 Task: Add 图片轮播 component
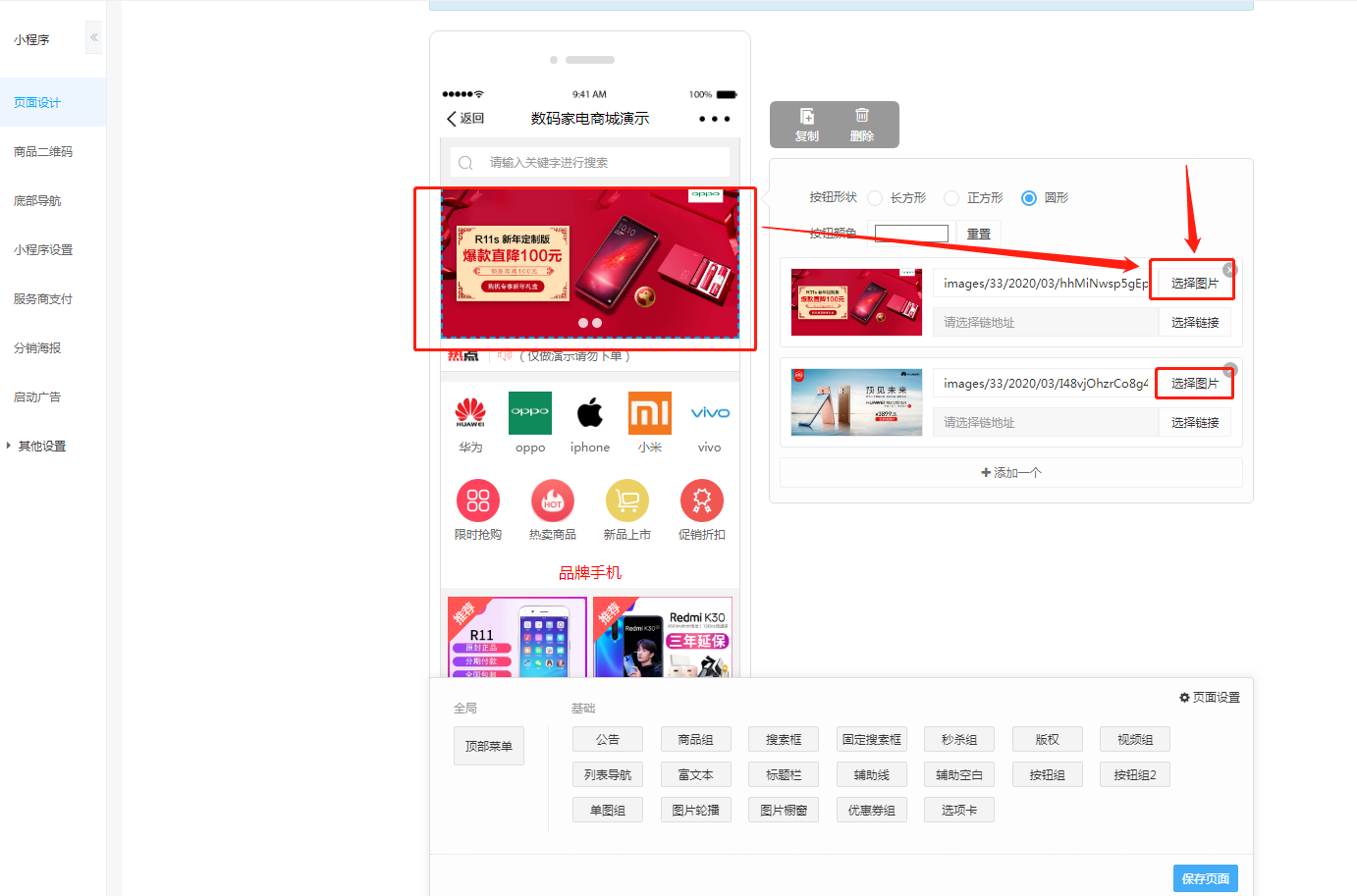pyautogui.click(x=696, y=811)
